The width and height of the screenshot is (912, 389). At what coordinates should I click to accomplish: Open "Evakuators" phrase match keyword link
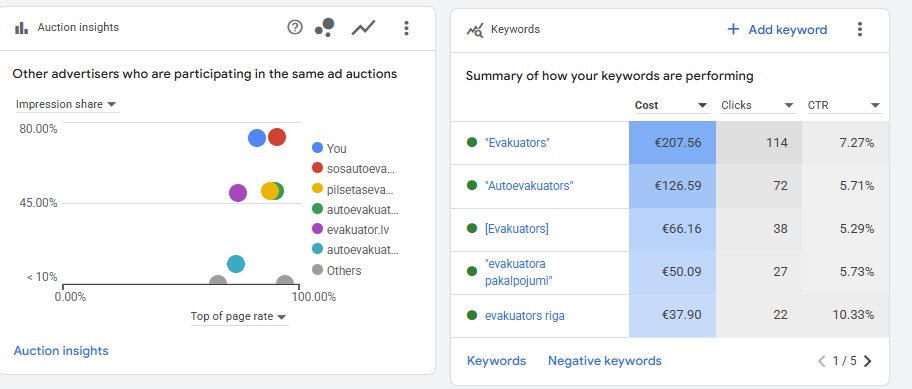point(517,142)
